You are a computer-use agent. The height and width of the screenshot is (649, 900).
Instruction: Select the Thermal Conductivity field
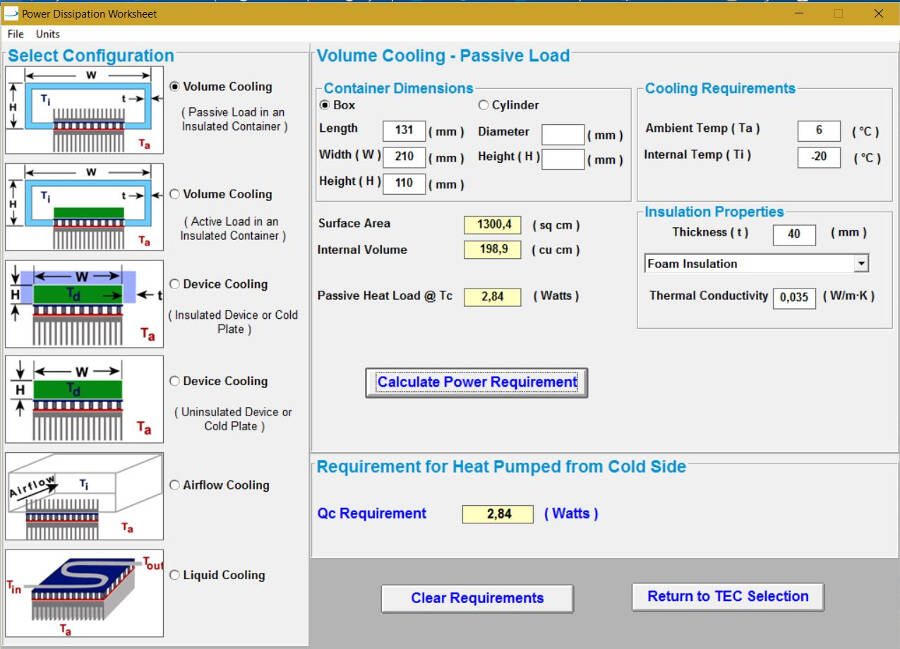(794, 298)
